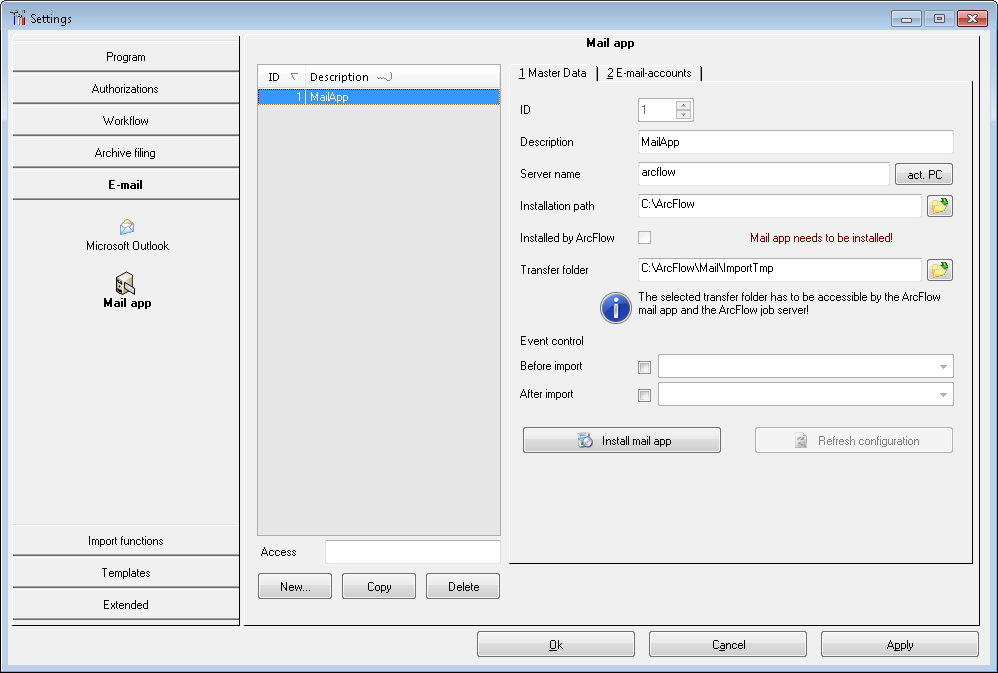Browse for Transfer folder location
Image resolution: width=998 pixels, height=673 pixels.
coord(939,270)
